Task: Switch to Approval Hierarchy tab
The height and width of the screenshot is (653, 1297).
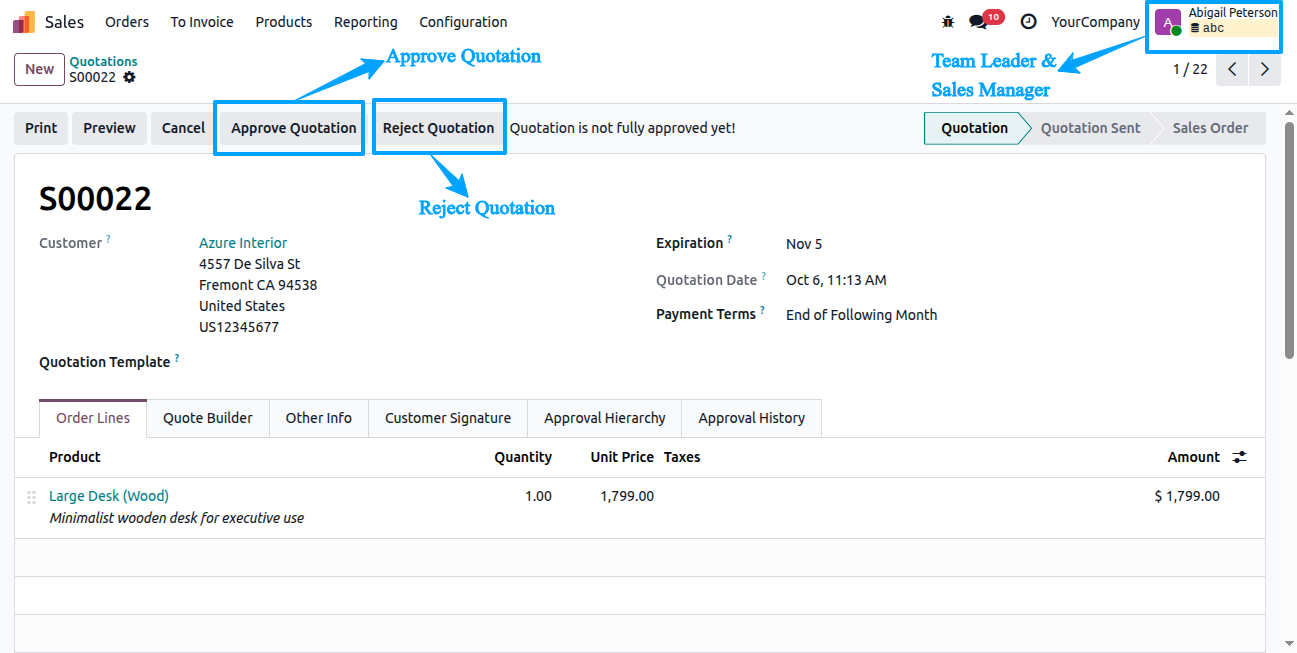Action: click(x=605, y=418)
